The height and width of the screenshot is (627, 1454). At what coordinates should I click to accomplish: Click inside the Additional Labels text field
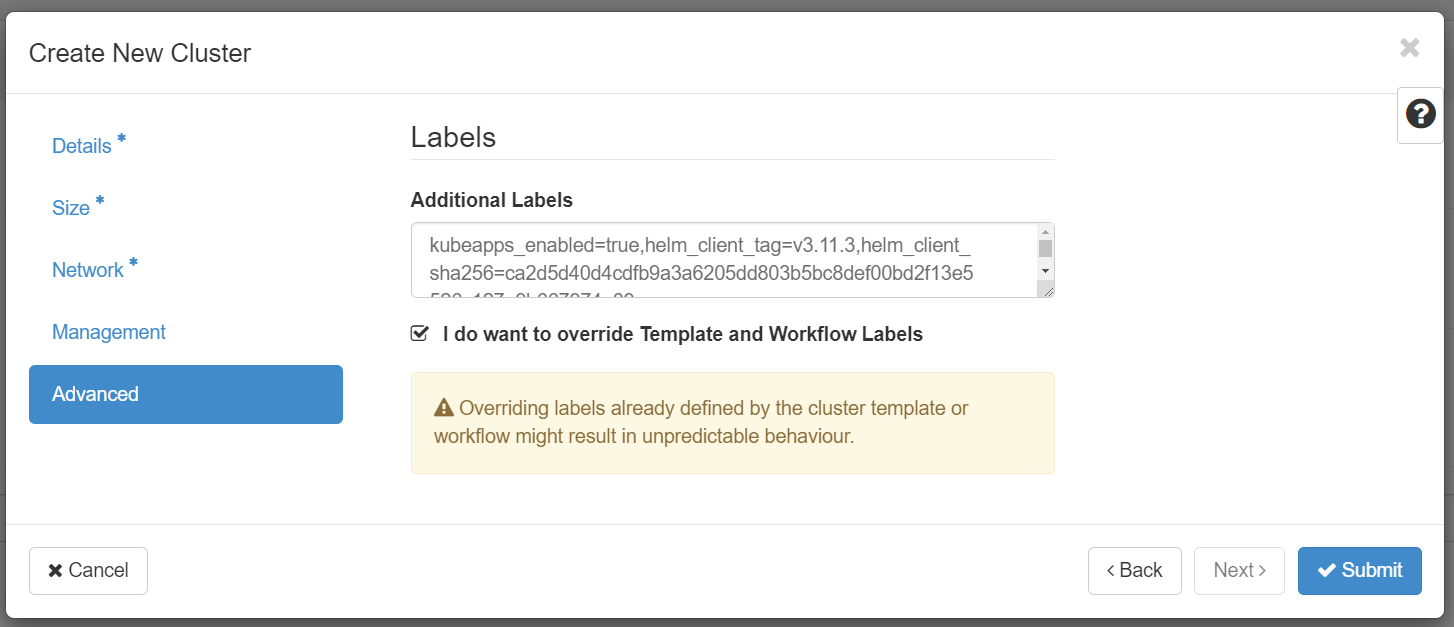pyautogui.click(x=720, y=259)
